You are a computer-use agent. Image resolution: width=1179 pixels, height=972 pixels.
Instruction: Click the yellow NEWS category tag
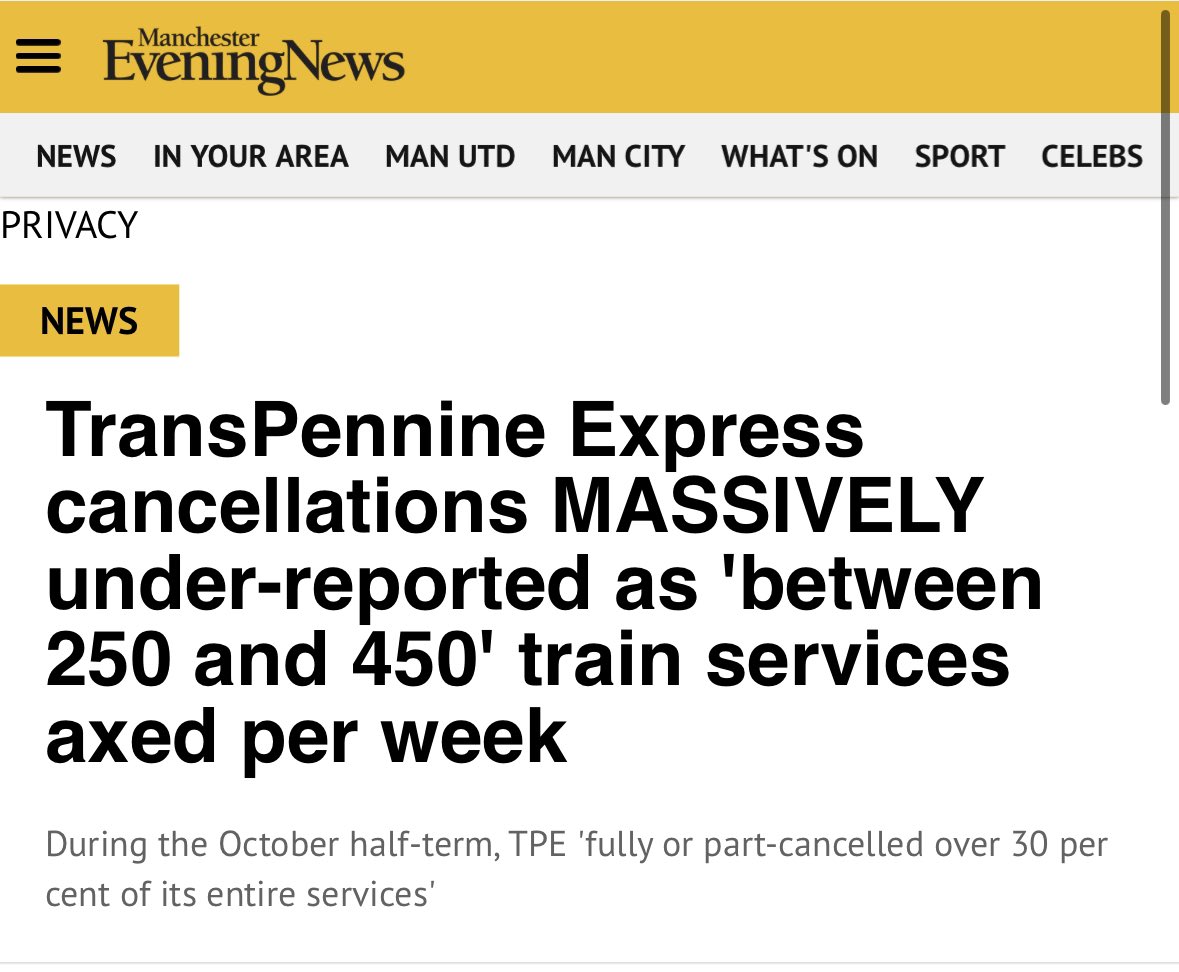(x=89, y=321)
